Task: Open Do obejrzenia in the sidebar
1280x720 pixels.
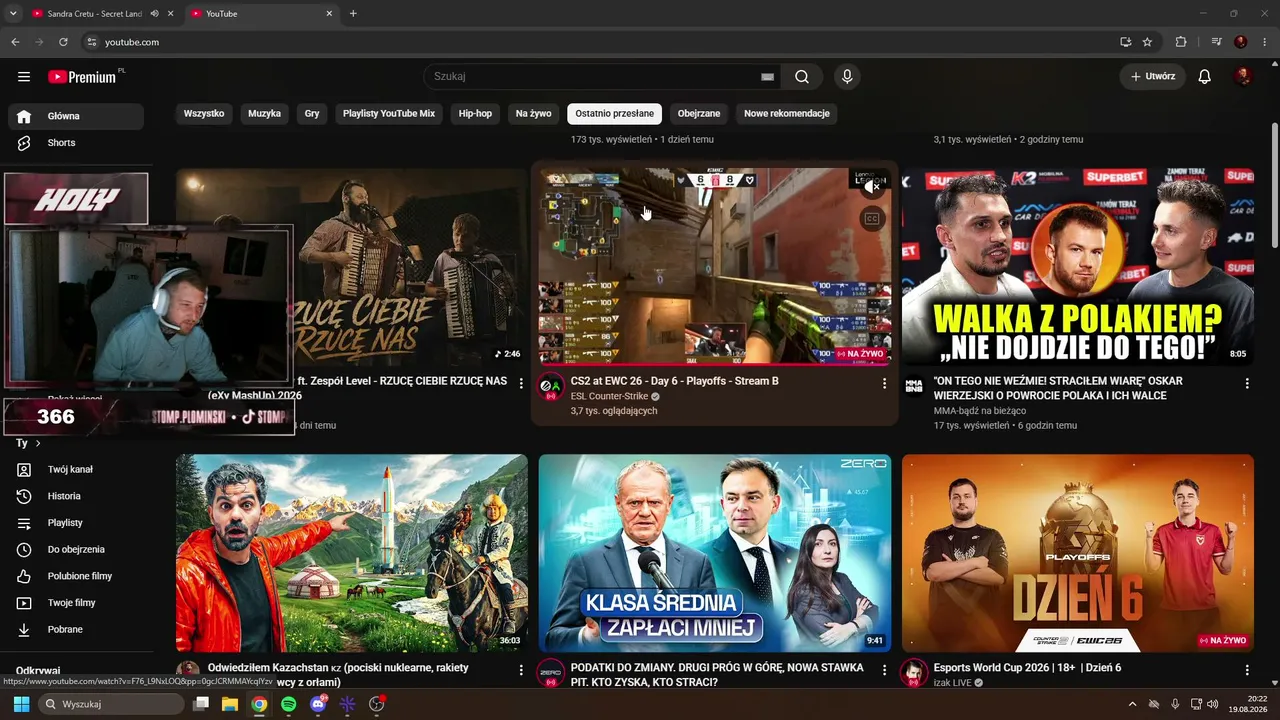Action: tap(76, 549)
